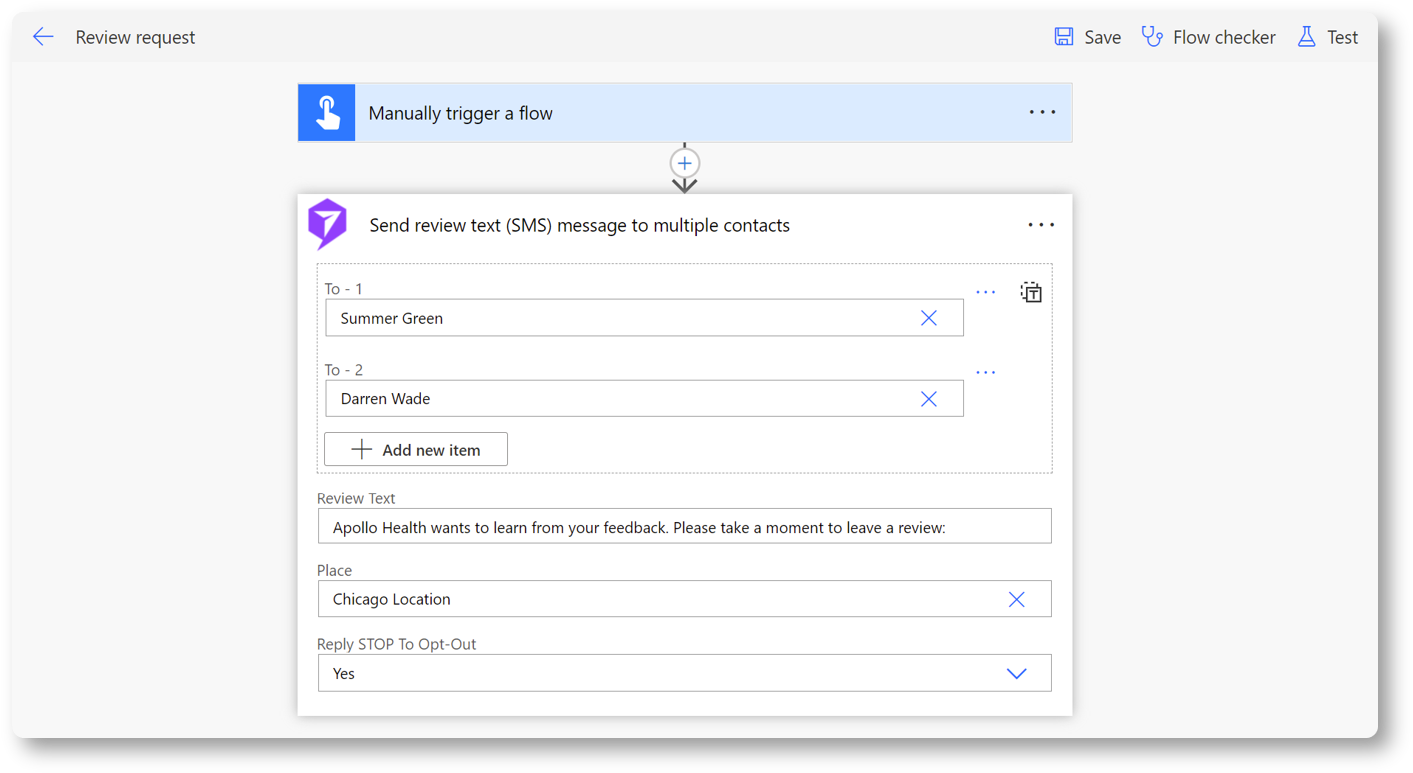Clear the Chicago Location place value
This screenshot has width=1413, height=773.
coord(1016,599)
